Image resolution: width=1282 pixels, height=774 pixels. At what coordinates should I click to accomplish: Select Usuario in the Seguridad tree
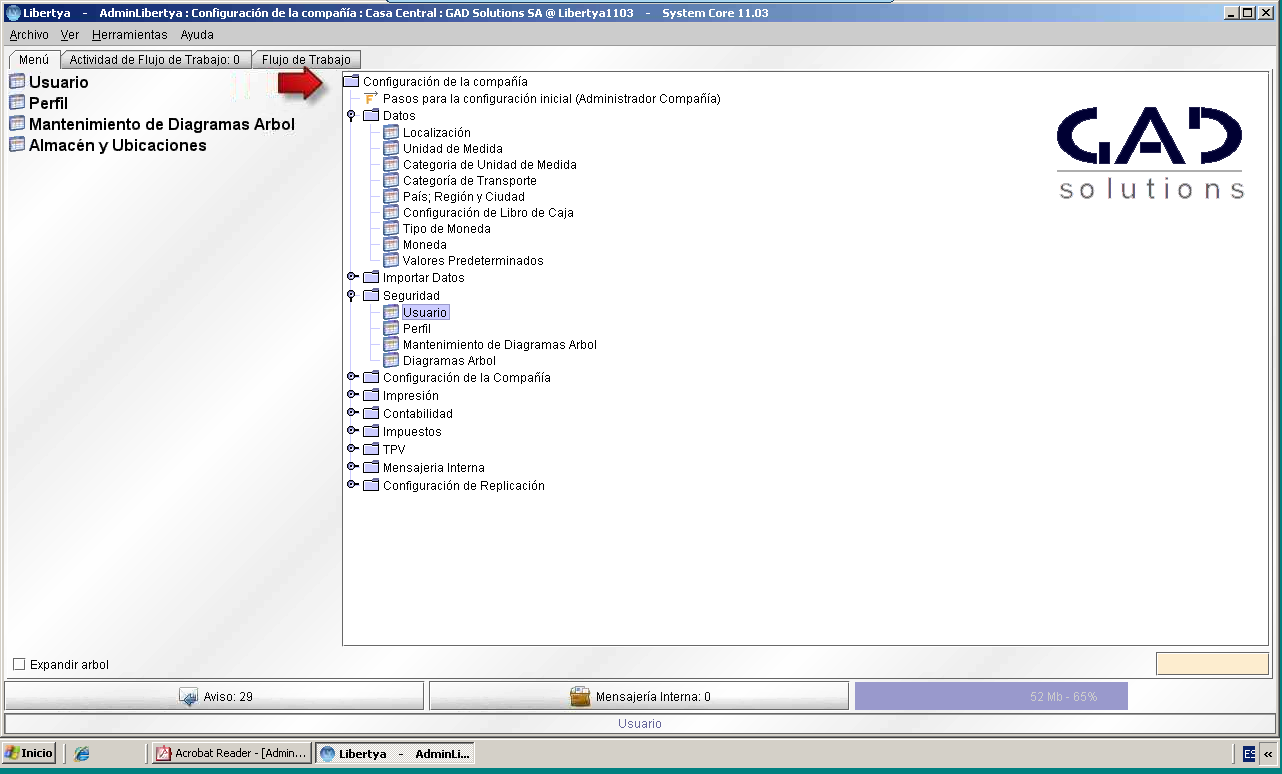(425, 312)
